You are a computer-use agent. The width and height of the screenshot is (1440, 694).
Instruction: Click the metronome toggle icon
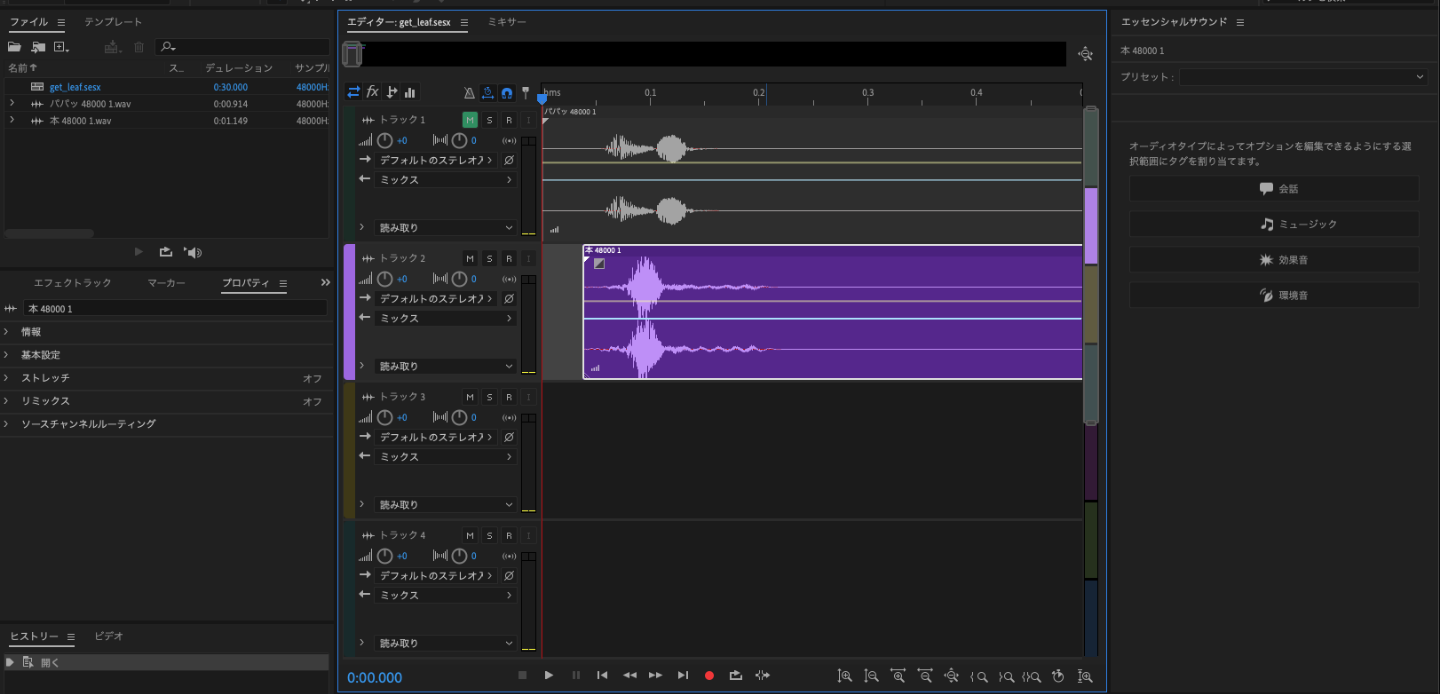pos(469,92)
